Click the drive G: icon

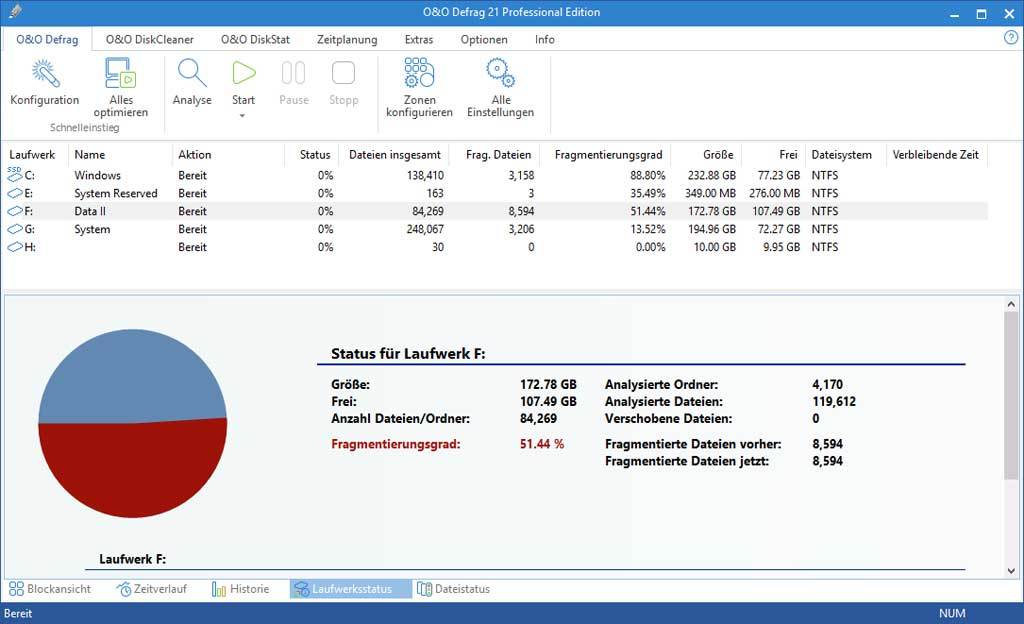coord(15,229)
